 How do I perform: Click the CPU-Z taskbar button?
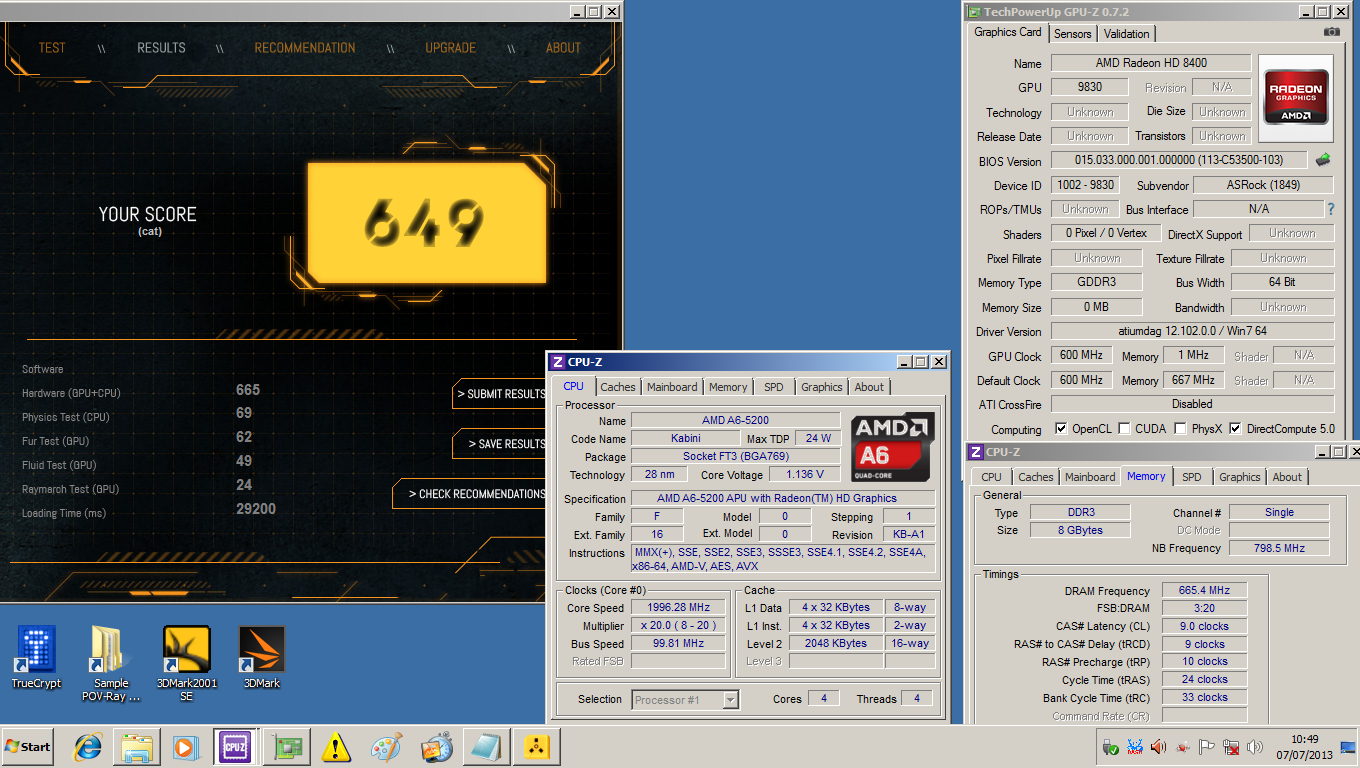pyautogui.click(x=236, y=747)
